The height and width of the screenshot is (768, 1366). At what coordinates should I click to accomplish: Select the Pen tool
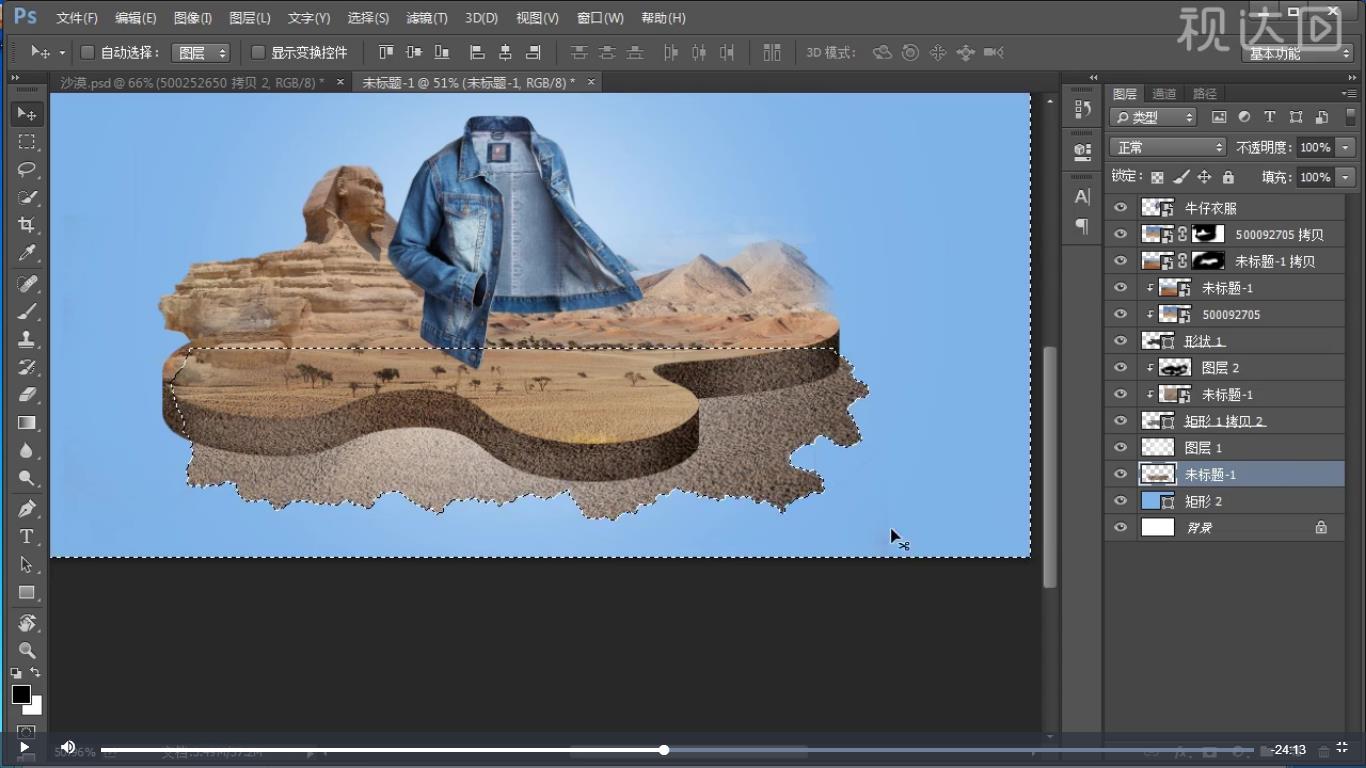[27, 508]
